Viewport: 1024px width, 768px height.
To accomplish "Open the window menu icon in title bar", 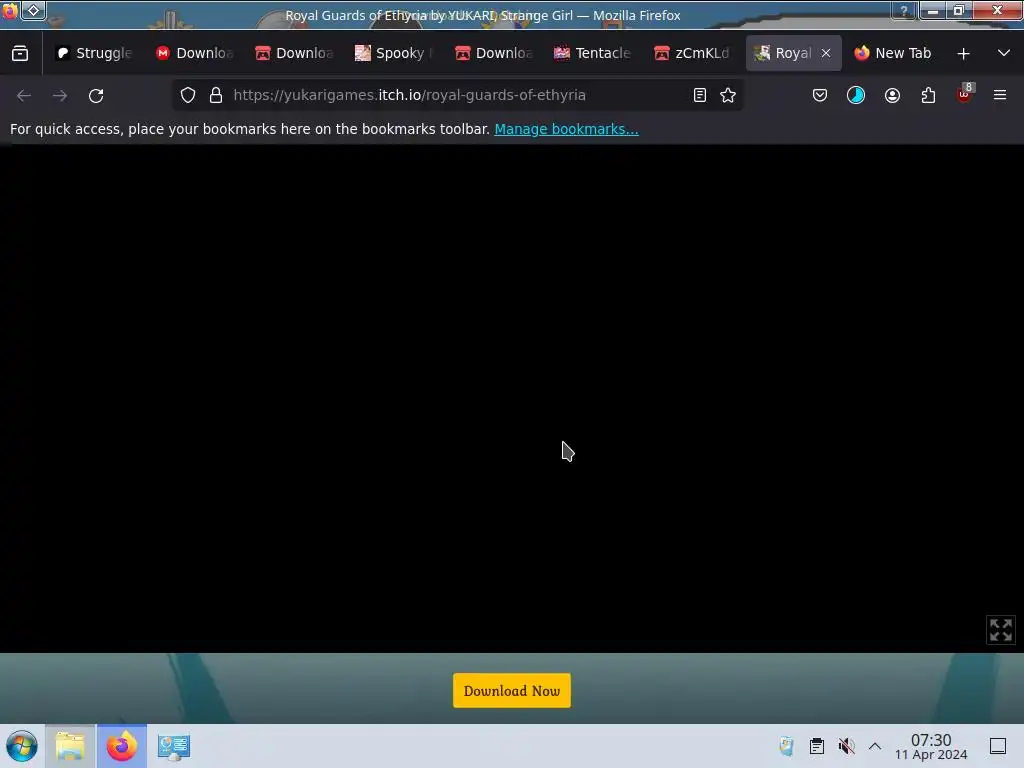I will click(x=10, y=10).
